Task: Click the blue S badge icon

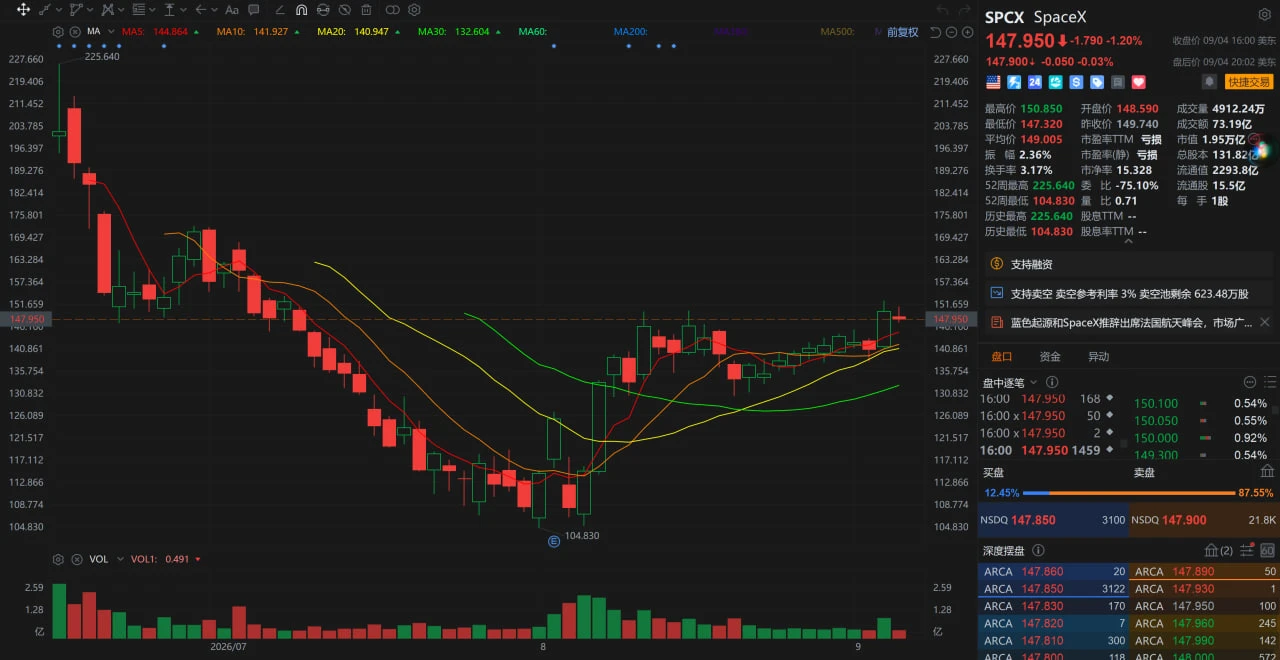Action: [1076, 82]
